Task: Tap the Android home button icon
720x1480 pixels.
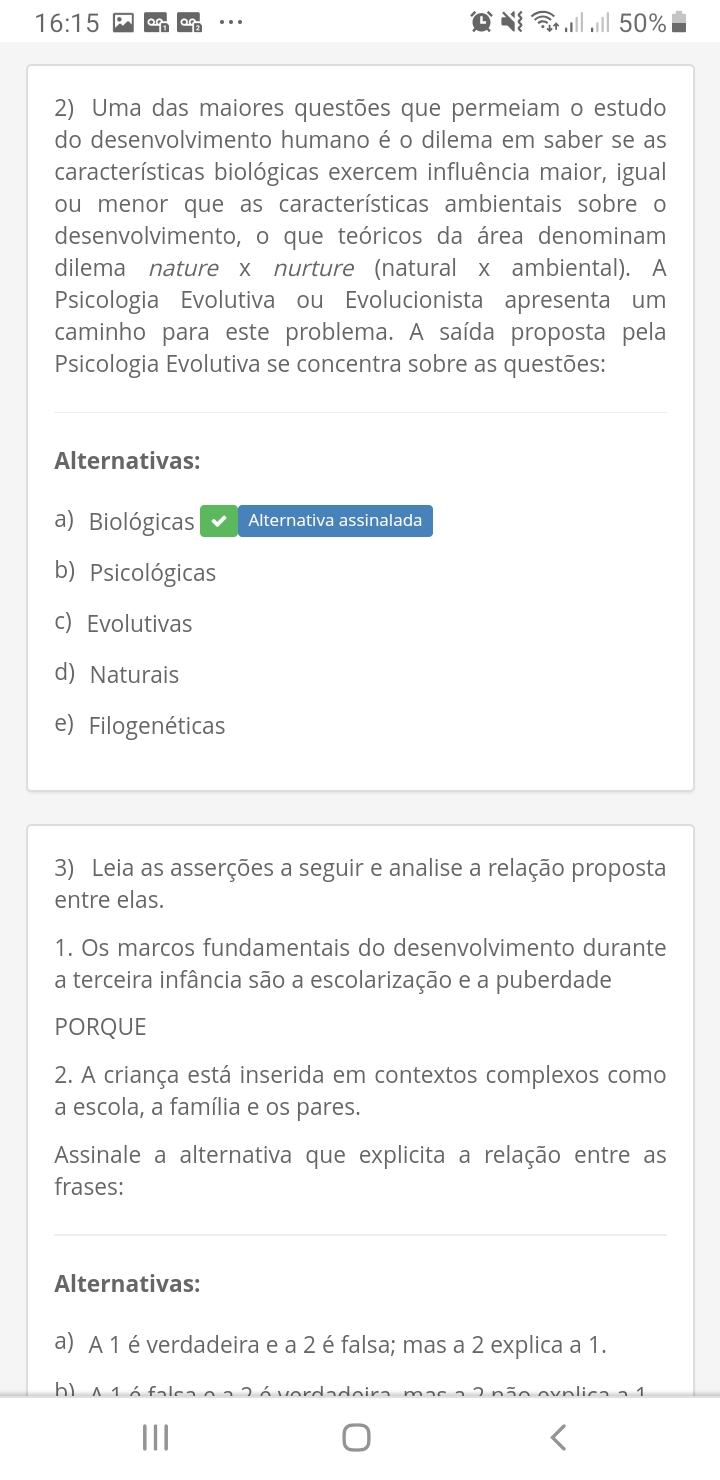Action: click(x=356, y=1437)
